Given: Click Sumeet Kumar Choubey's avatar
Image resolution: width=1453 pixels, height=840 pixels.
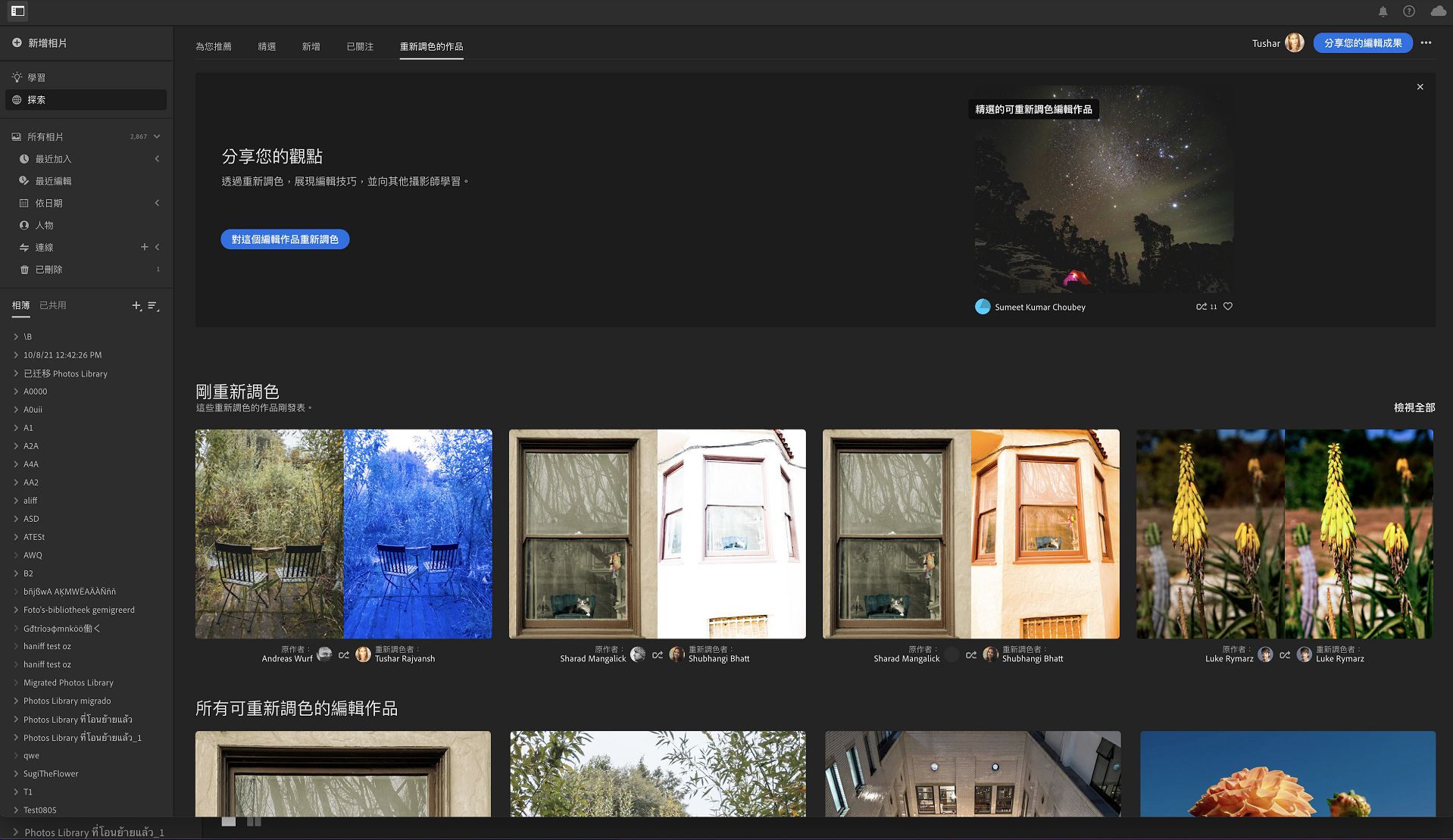Looking at the screenshot, I should (983, 307).
